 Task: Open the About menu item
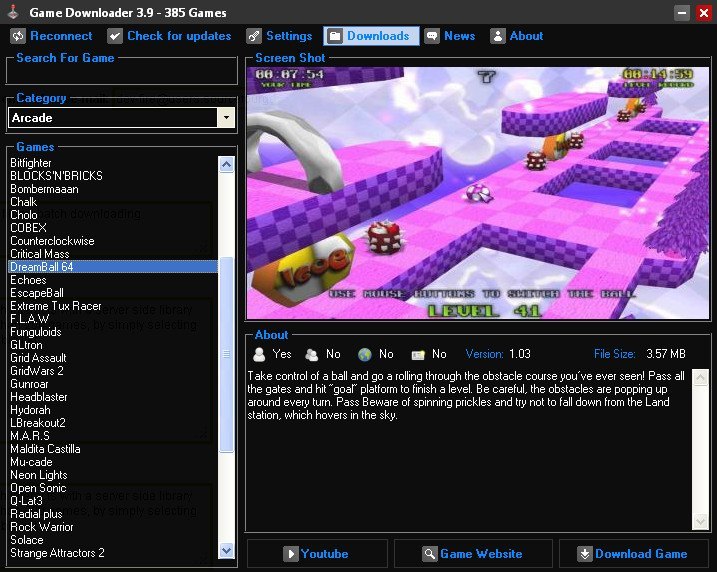[x=517, y=36]
